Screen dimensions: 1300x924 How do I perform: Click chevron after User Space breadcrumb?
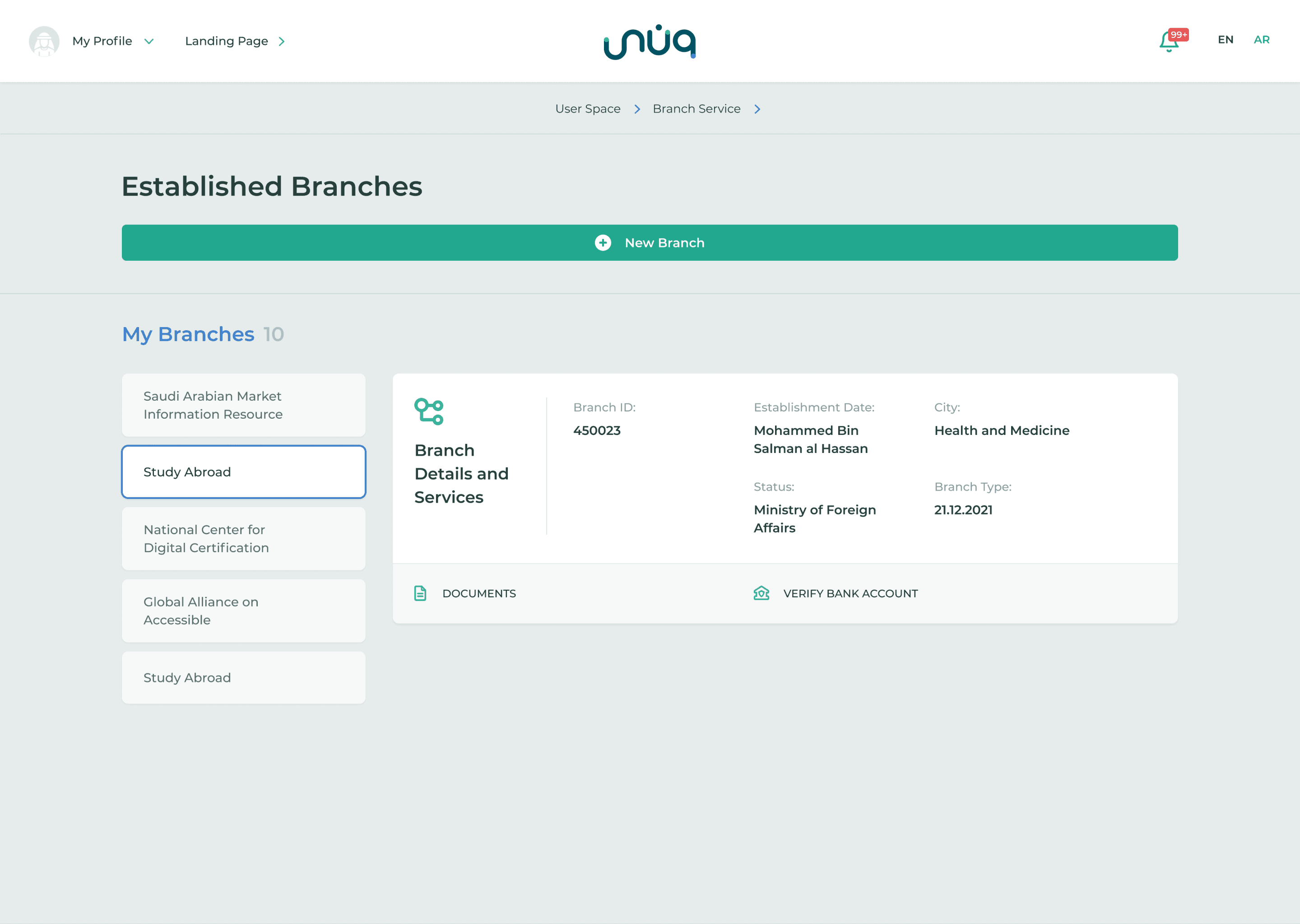(x=637, y=109)
